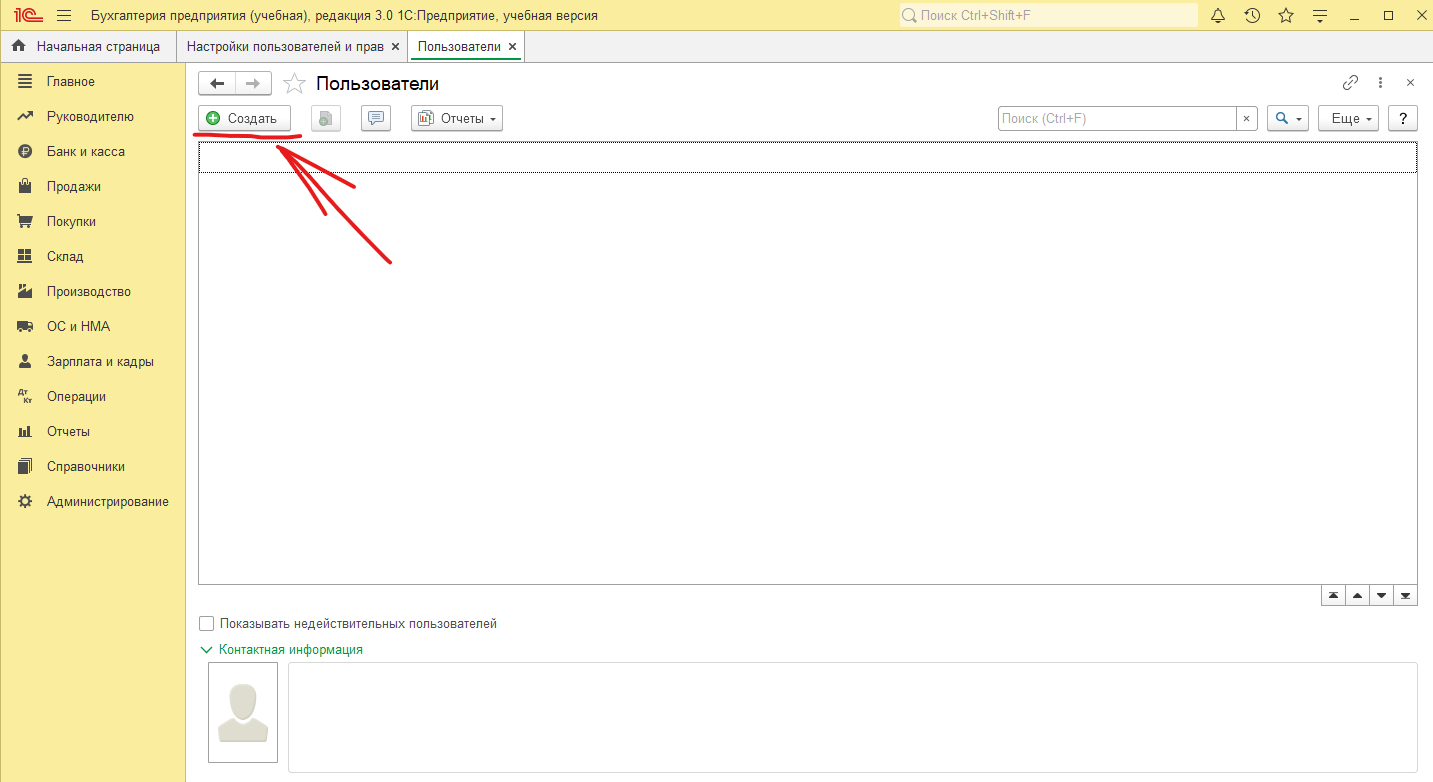Switch to Настройки пользователей и прав tab
This screenshot has width=1433, height=782.
[285, 46]
